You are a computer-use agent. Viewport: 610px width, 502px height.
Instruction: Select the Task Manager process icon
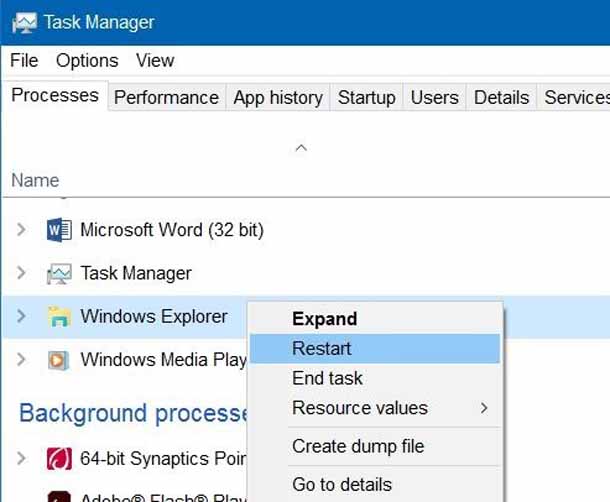click(x=59, y=274)
